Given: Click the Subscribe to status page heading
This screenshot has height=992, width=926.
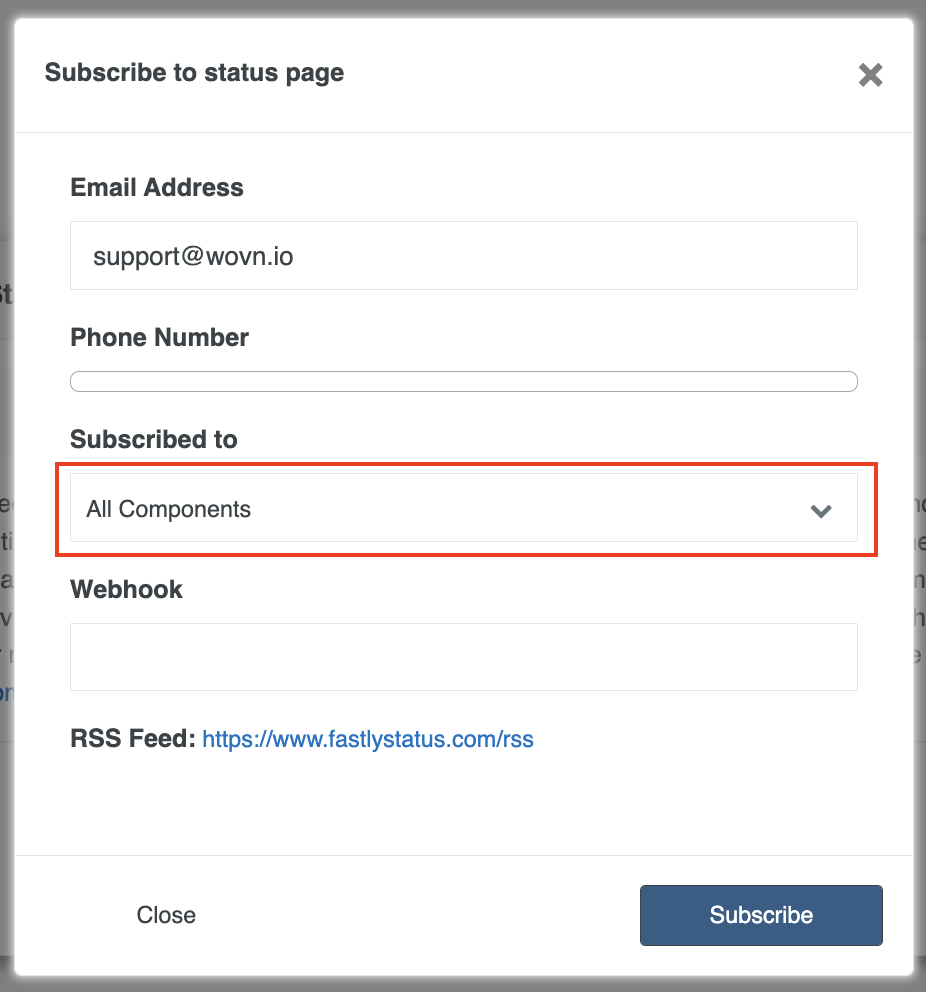Looking at the screenshot, I should 194,73.
